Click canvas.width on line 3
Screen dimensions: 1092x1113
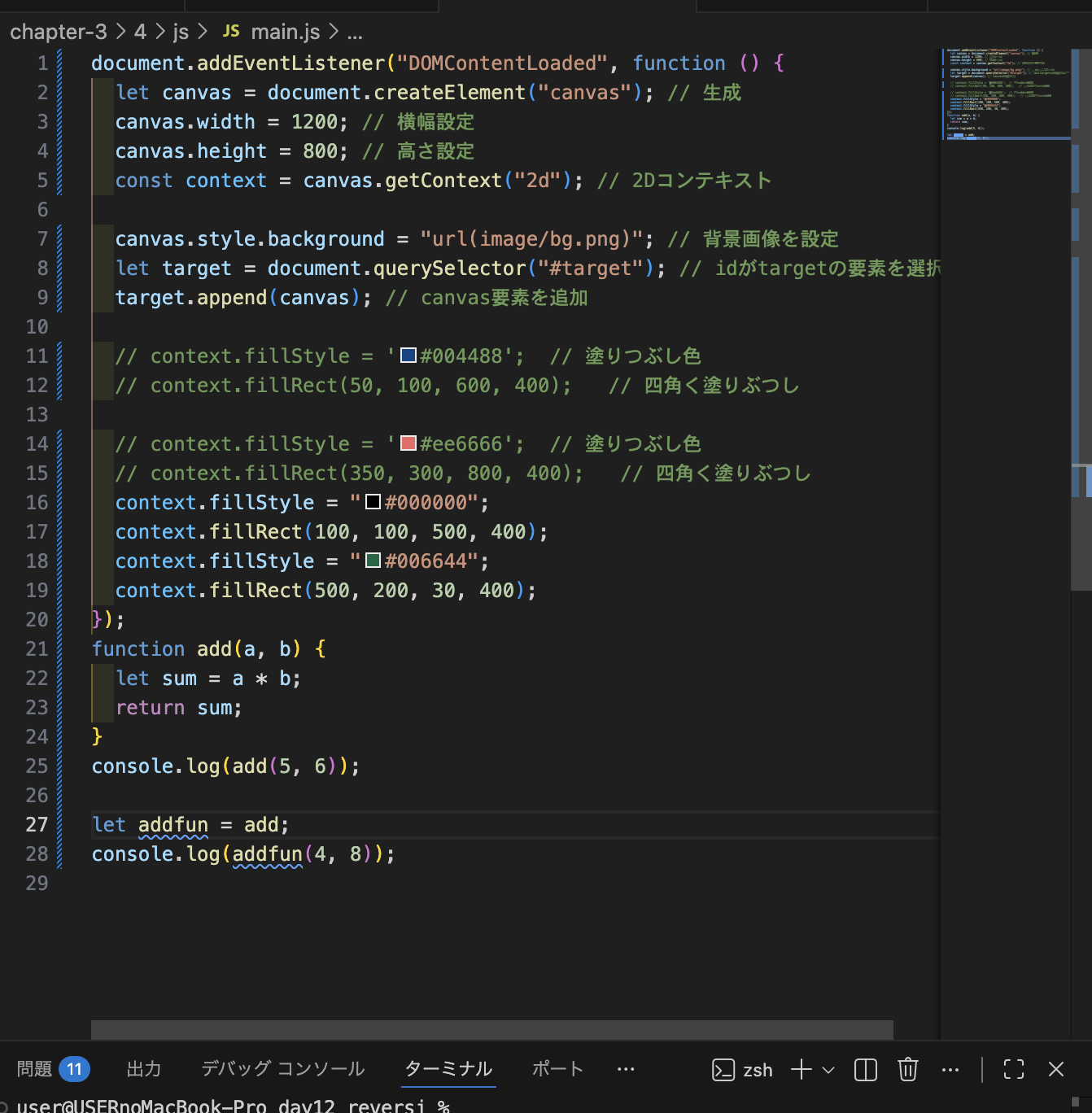[x=185, y=121]
